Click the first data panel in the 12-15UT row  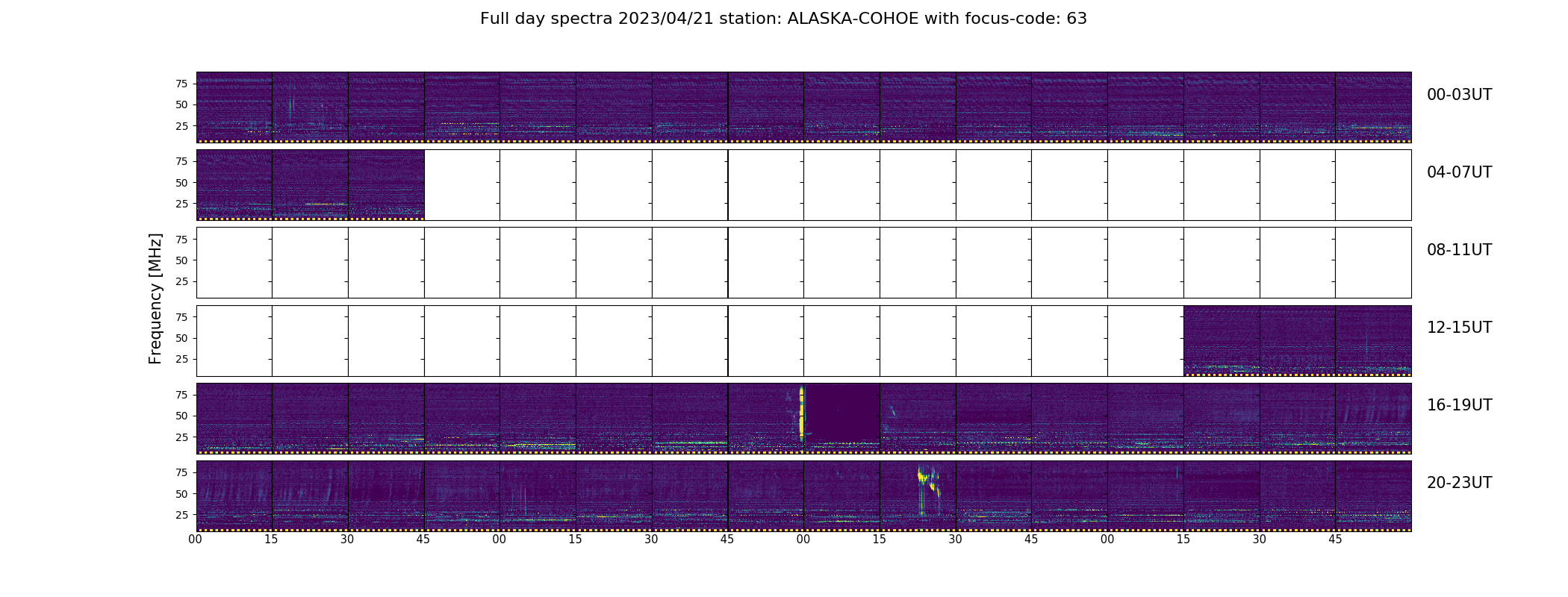click(1222, 340)
